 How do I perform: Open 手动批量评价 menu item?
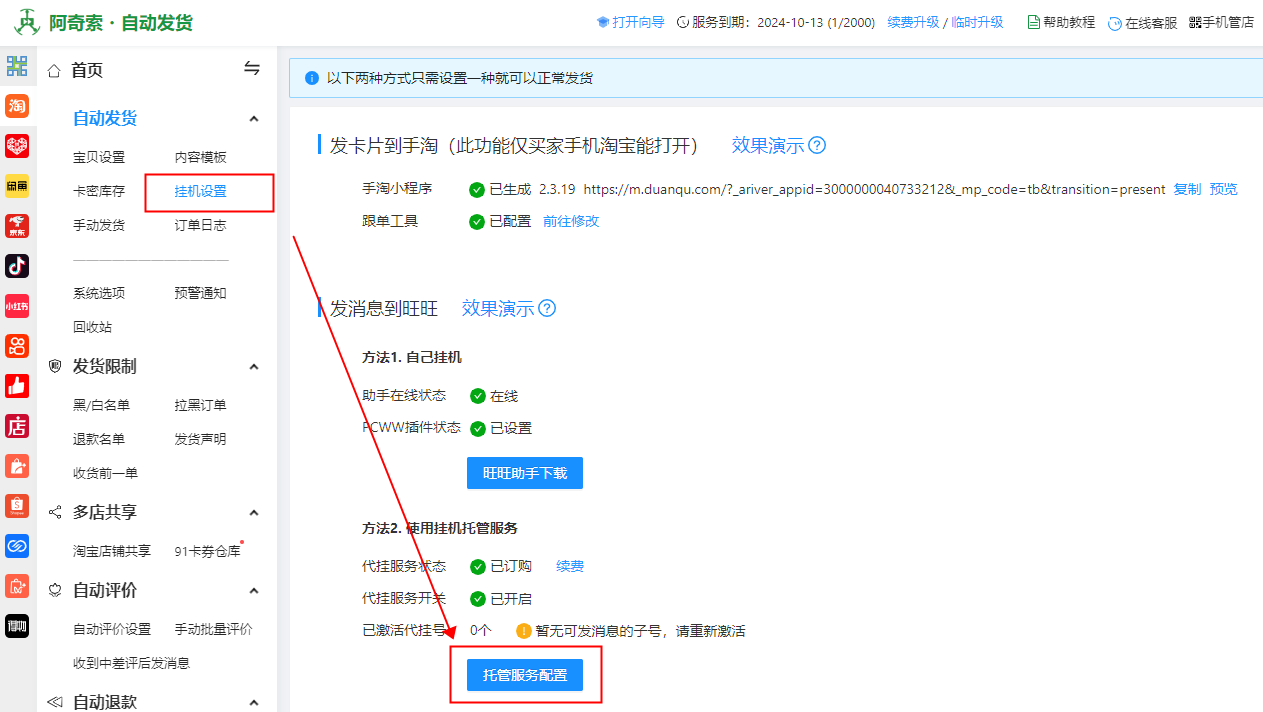(x=213, y=629)
